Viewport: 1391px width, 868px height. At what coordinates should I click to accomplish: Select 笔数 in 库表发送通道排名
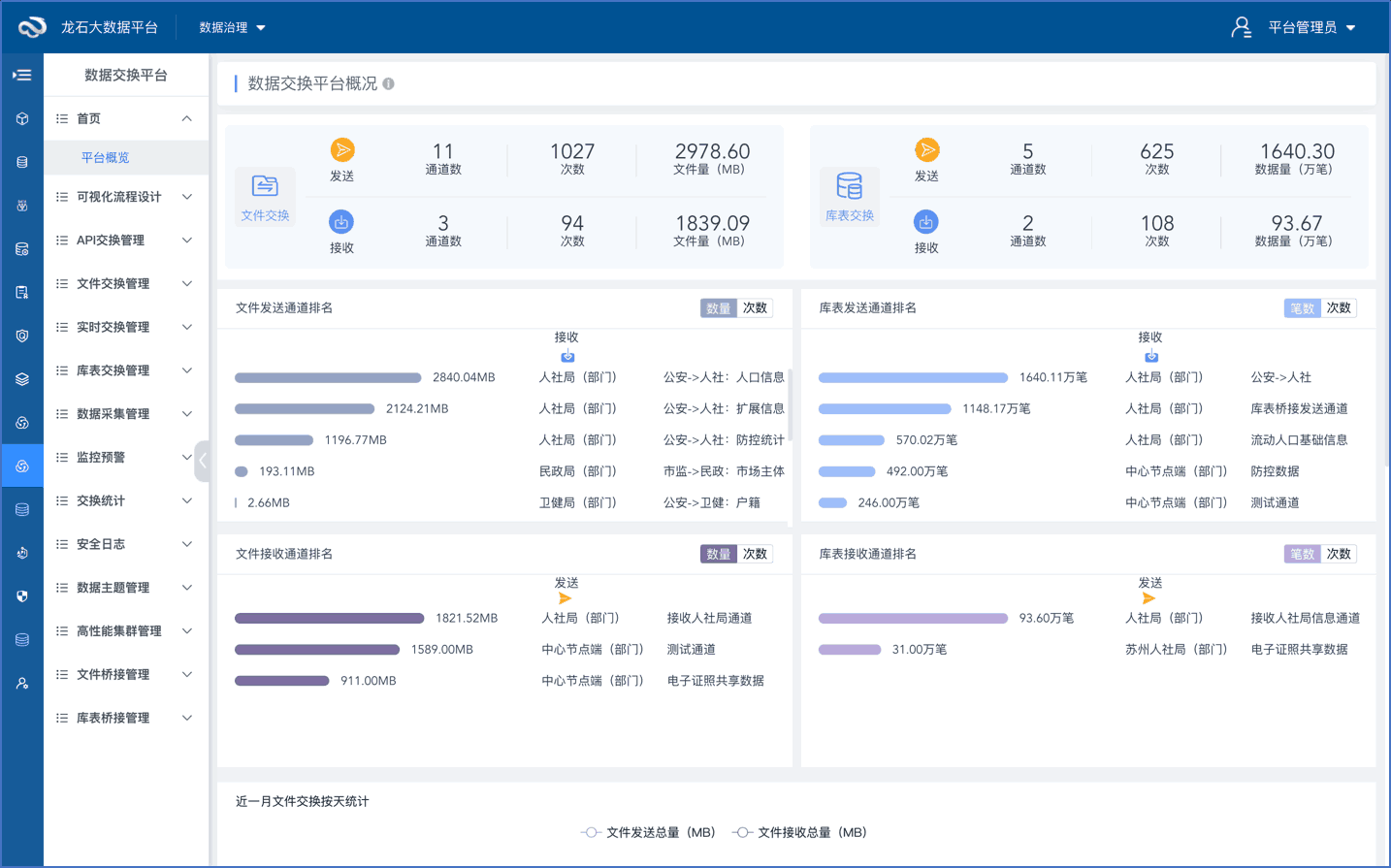pyautogui.click(x=1302, y=308)
